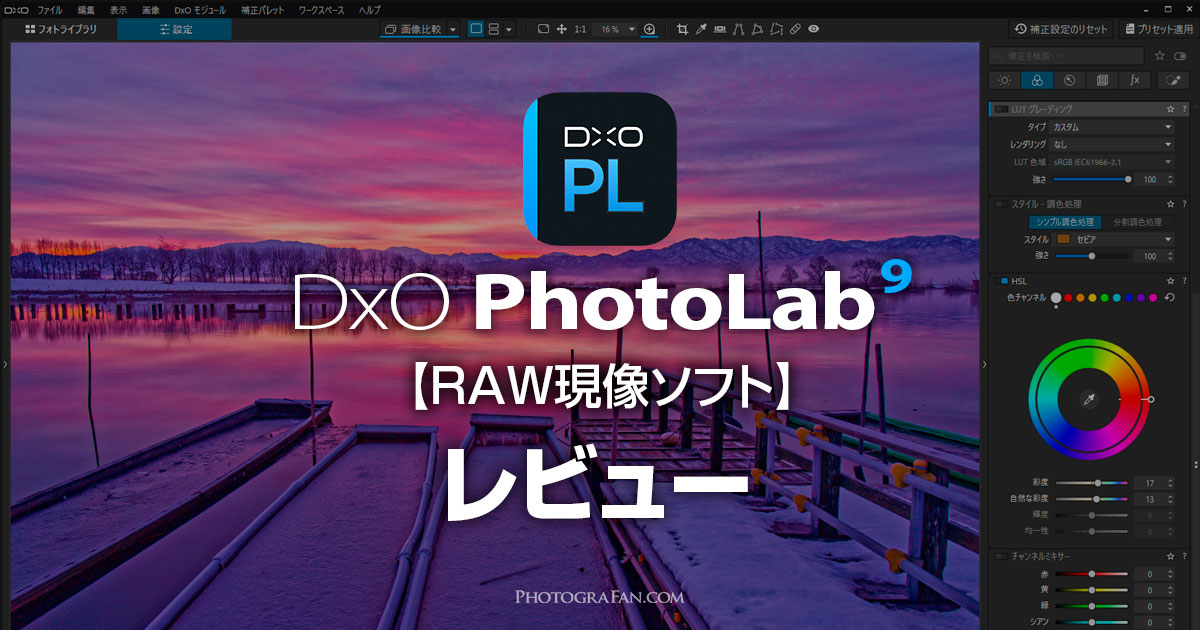Click favorites star next to search field
1200x630 pixels.
(x=1160, y=56)
